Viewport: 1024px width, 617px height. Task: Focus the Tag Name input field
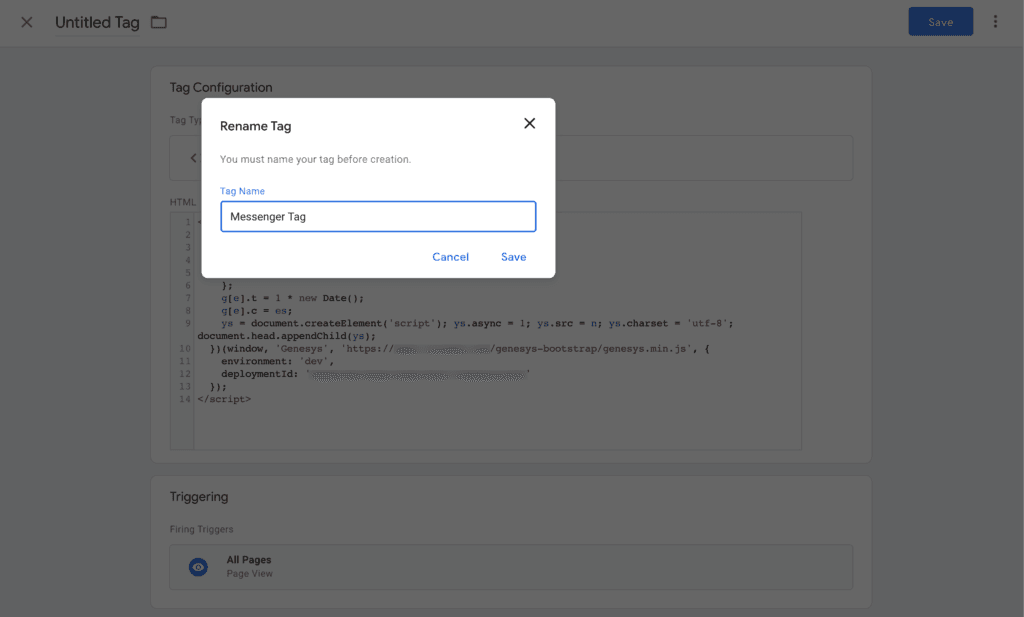378,216
